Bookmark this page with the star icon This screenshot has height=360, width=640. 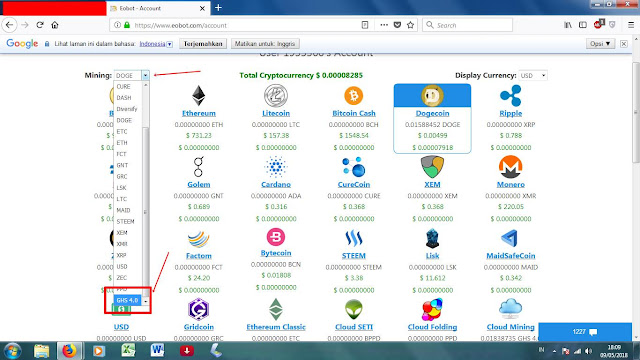[x=411, y=25]
